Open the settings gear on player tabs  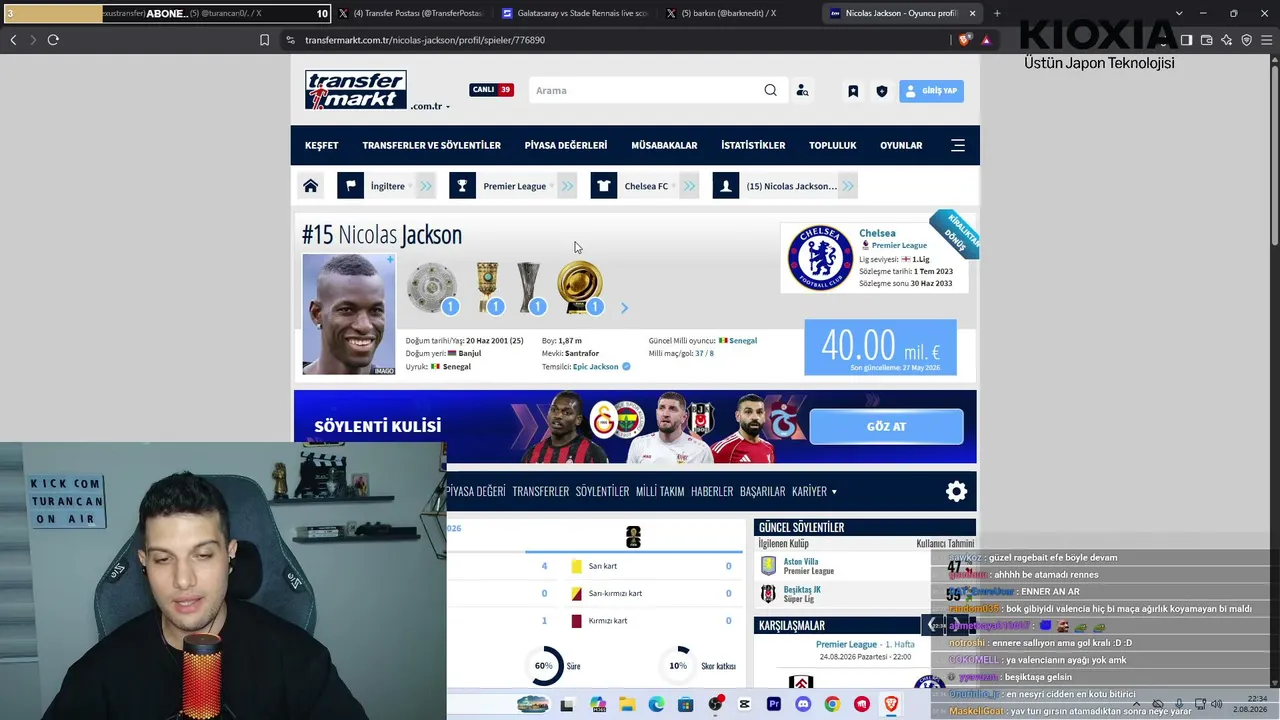957,491
